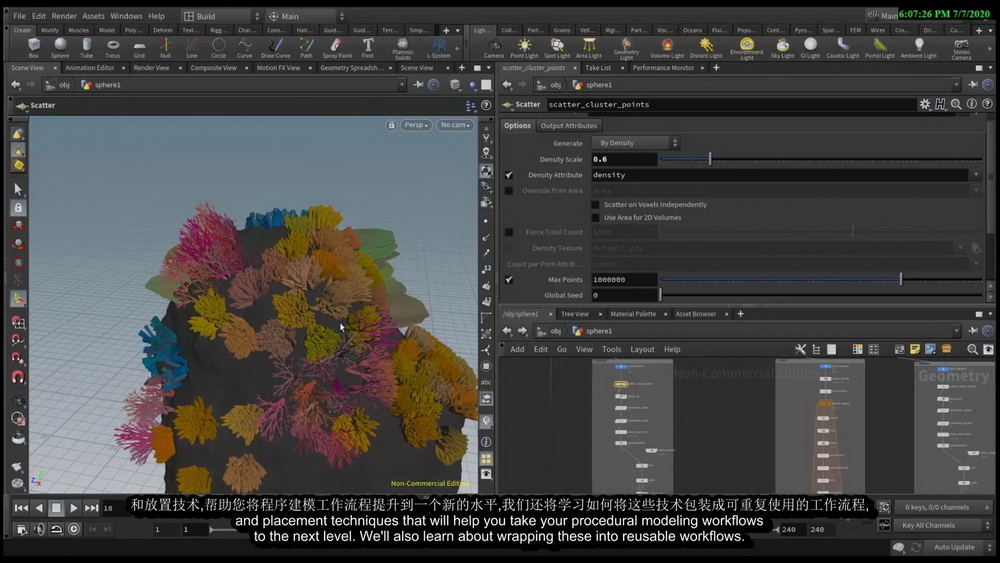Toggle the viewport lock icon

[392, 125]
